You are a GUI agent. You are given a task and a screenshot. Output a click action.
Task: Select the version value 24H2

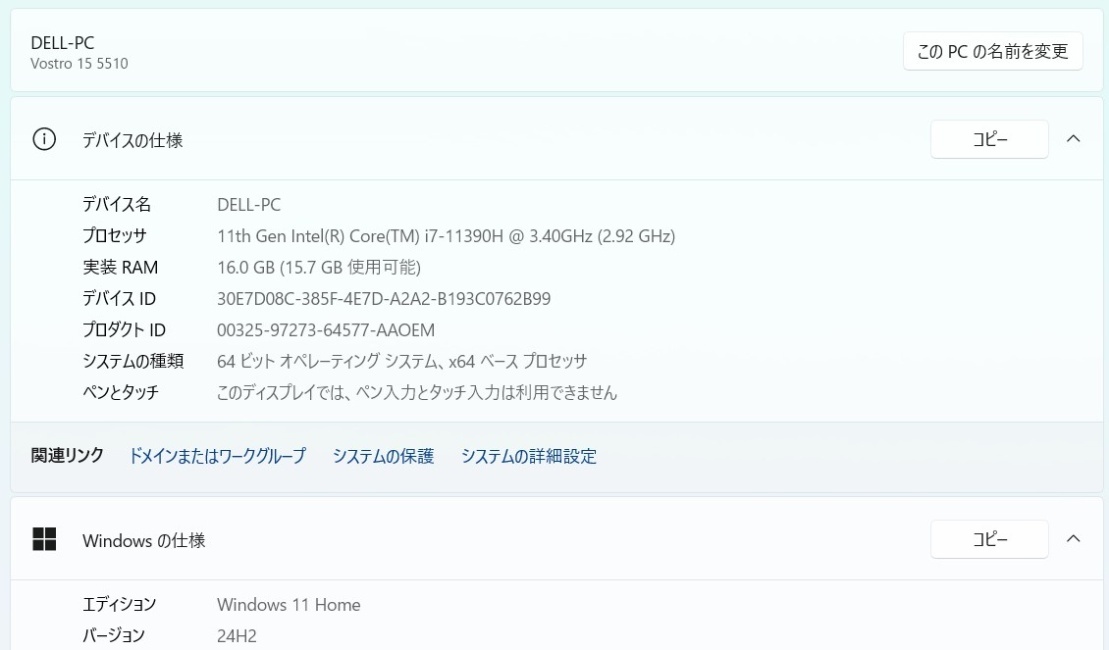[x=237, y=636]
